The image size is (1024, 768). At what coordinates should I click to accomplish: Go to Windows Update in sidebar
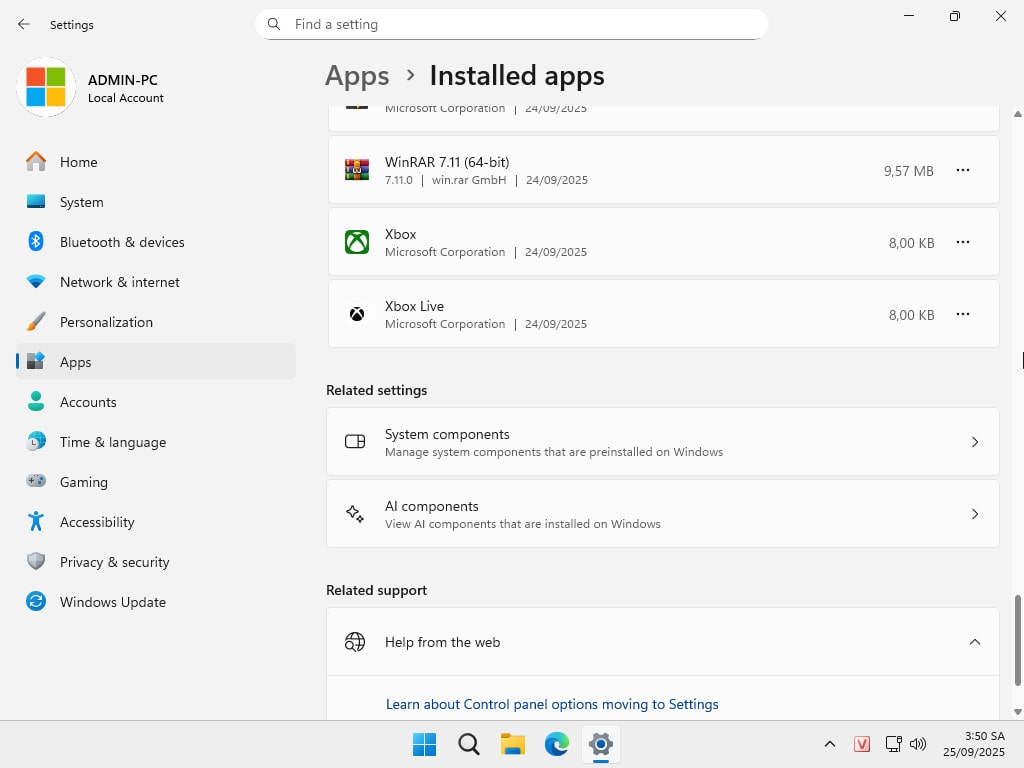pos(112,602)
